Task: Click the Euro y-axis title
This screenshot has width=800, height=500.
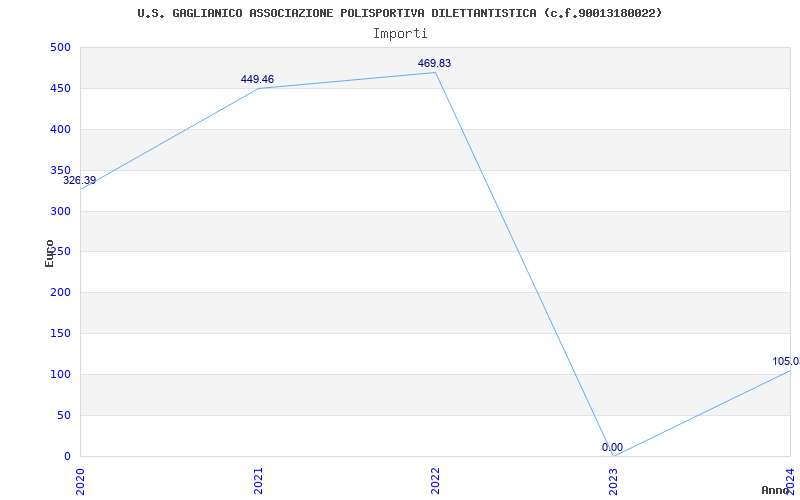Action: pyautogui.click(x=49, y=254)
